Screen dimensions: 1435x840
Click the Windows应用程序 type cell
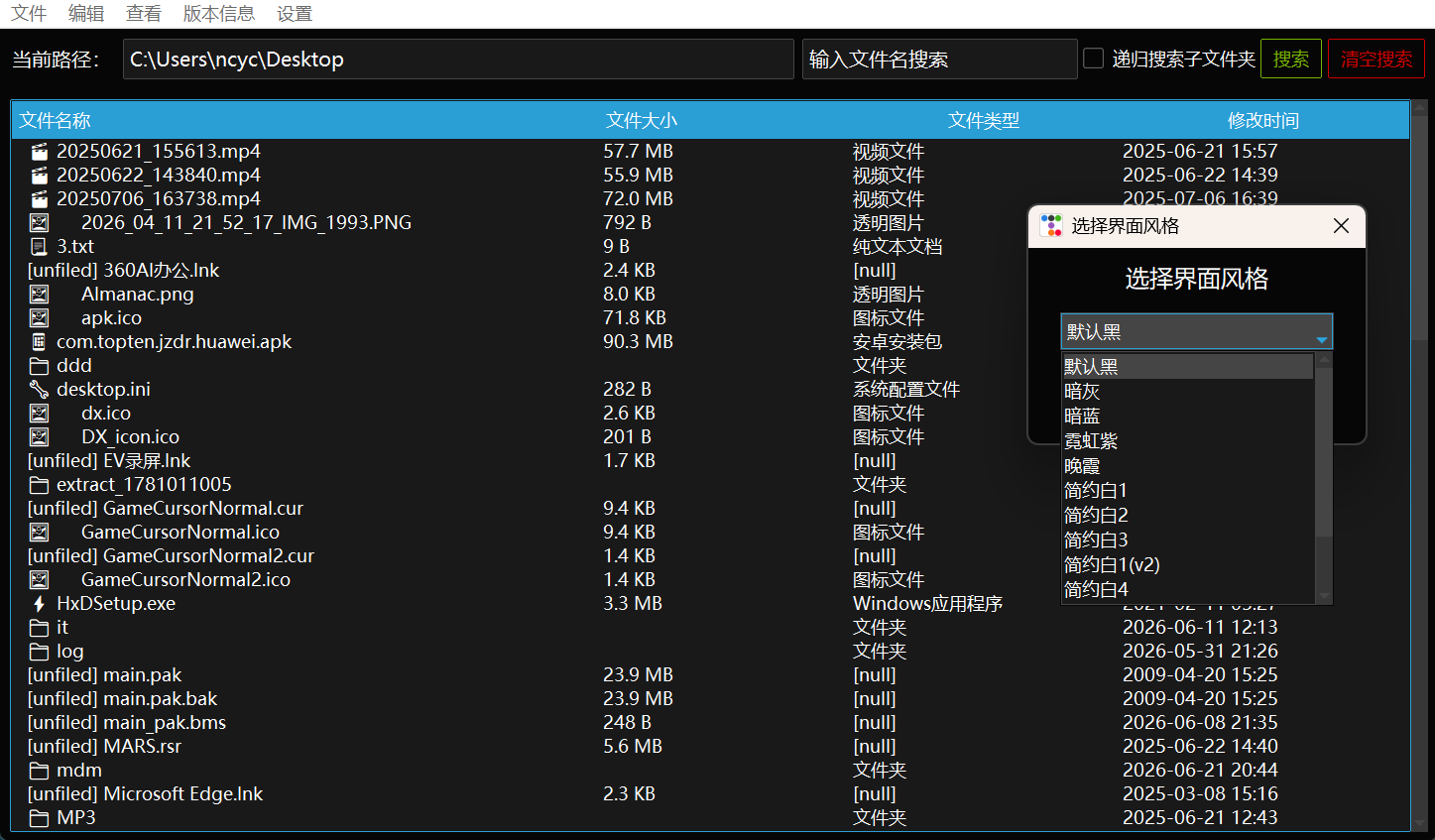(927, 604)
